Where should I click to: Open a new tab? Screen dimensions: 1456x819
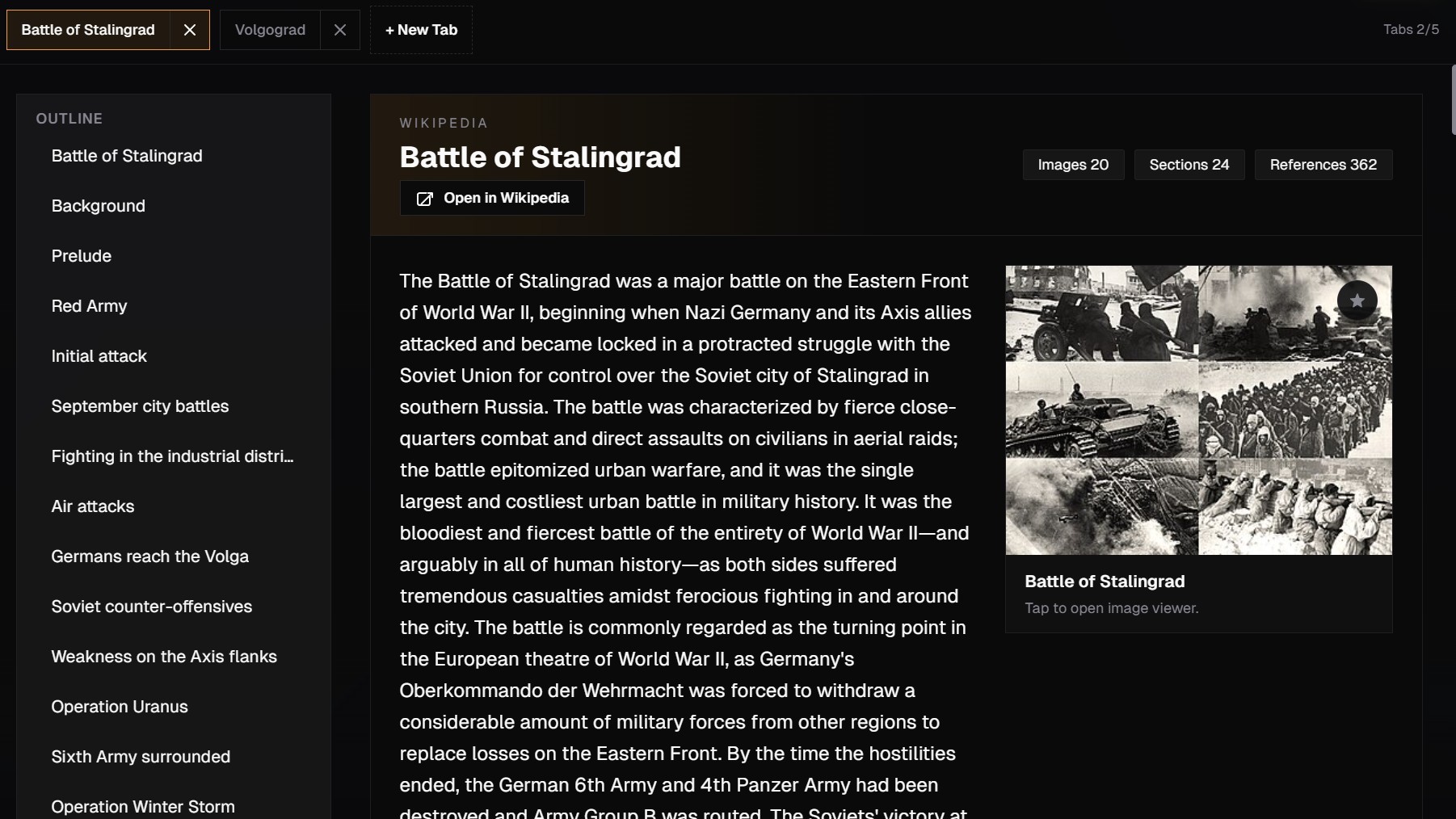421,30
